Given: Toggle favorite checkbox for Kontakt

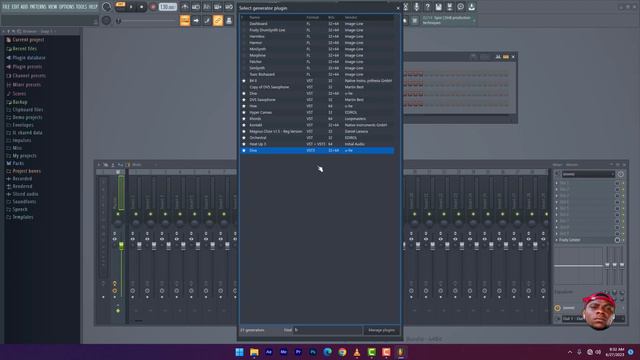Looking at the screenshot, I should point(244,125).
